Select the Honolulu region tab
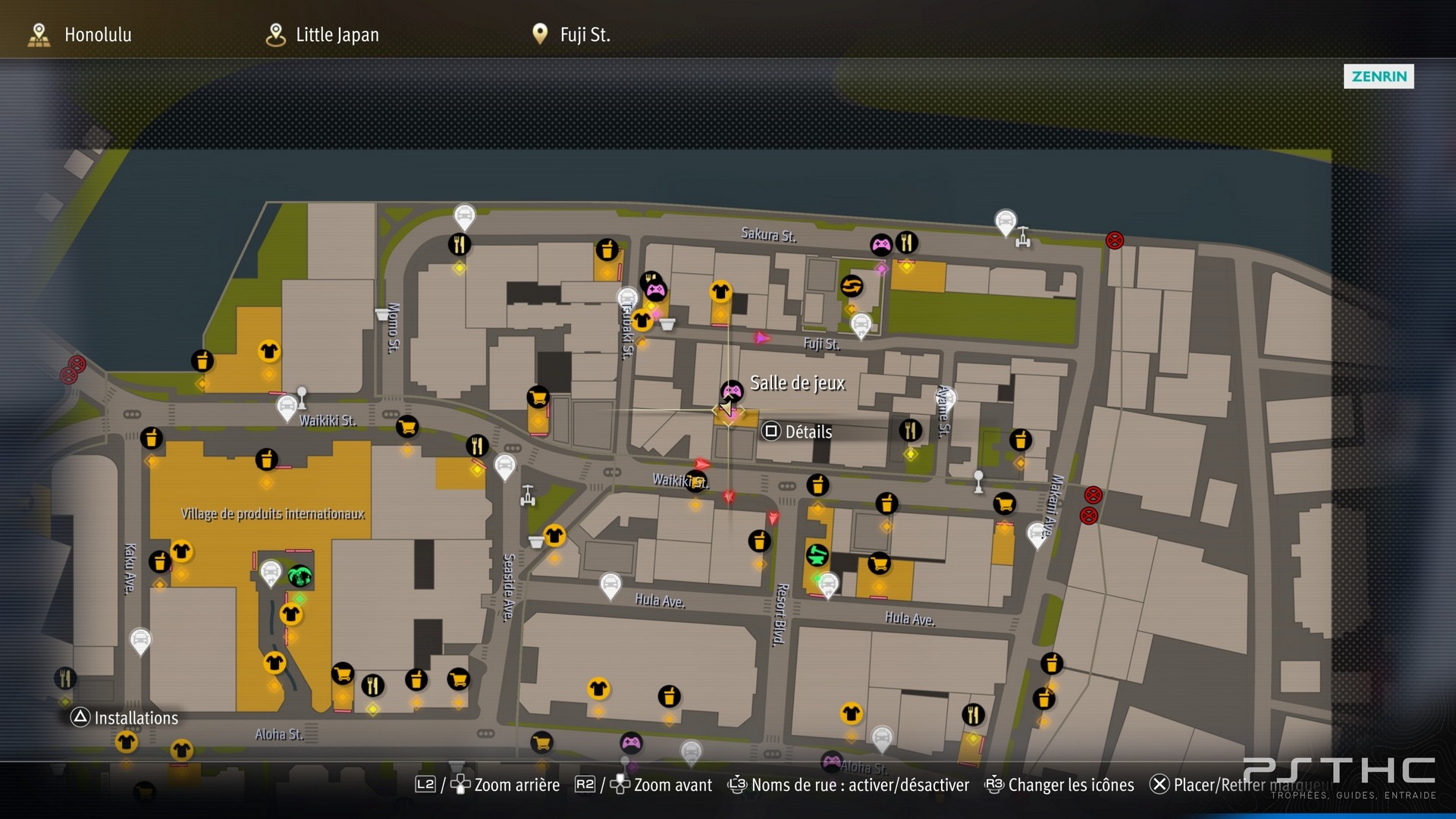The image size is (1456, 819). tap(80, 34)
